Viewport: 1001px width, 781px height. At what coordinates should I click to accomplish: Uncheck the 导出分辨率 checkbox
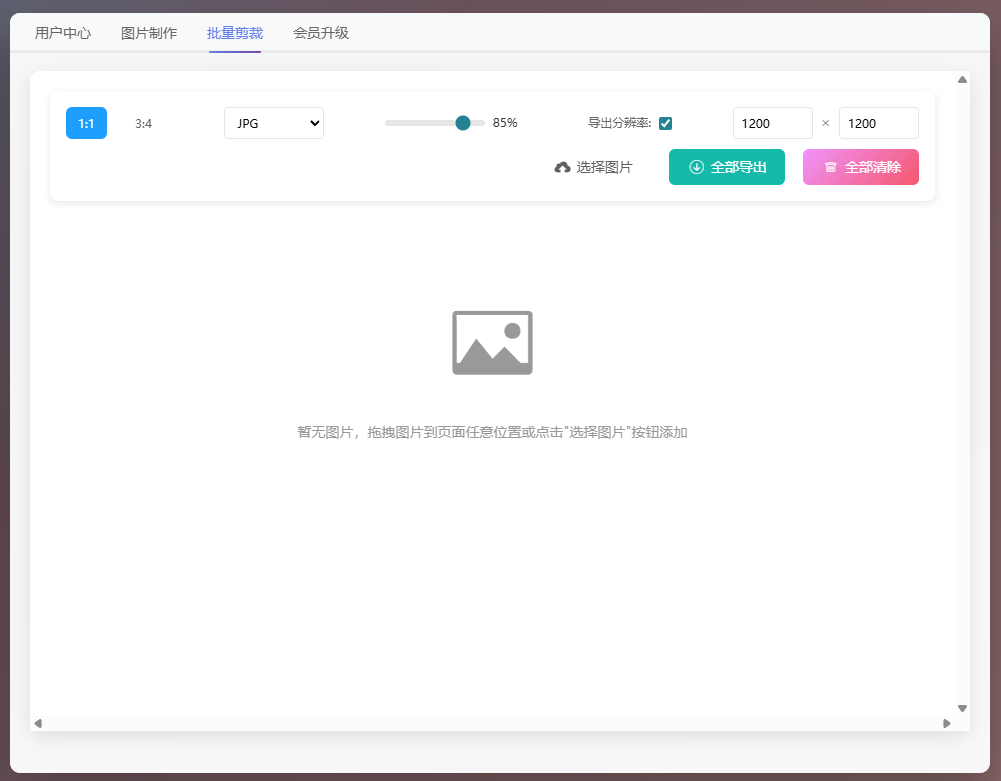tap(666, 122)
